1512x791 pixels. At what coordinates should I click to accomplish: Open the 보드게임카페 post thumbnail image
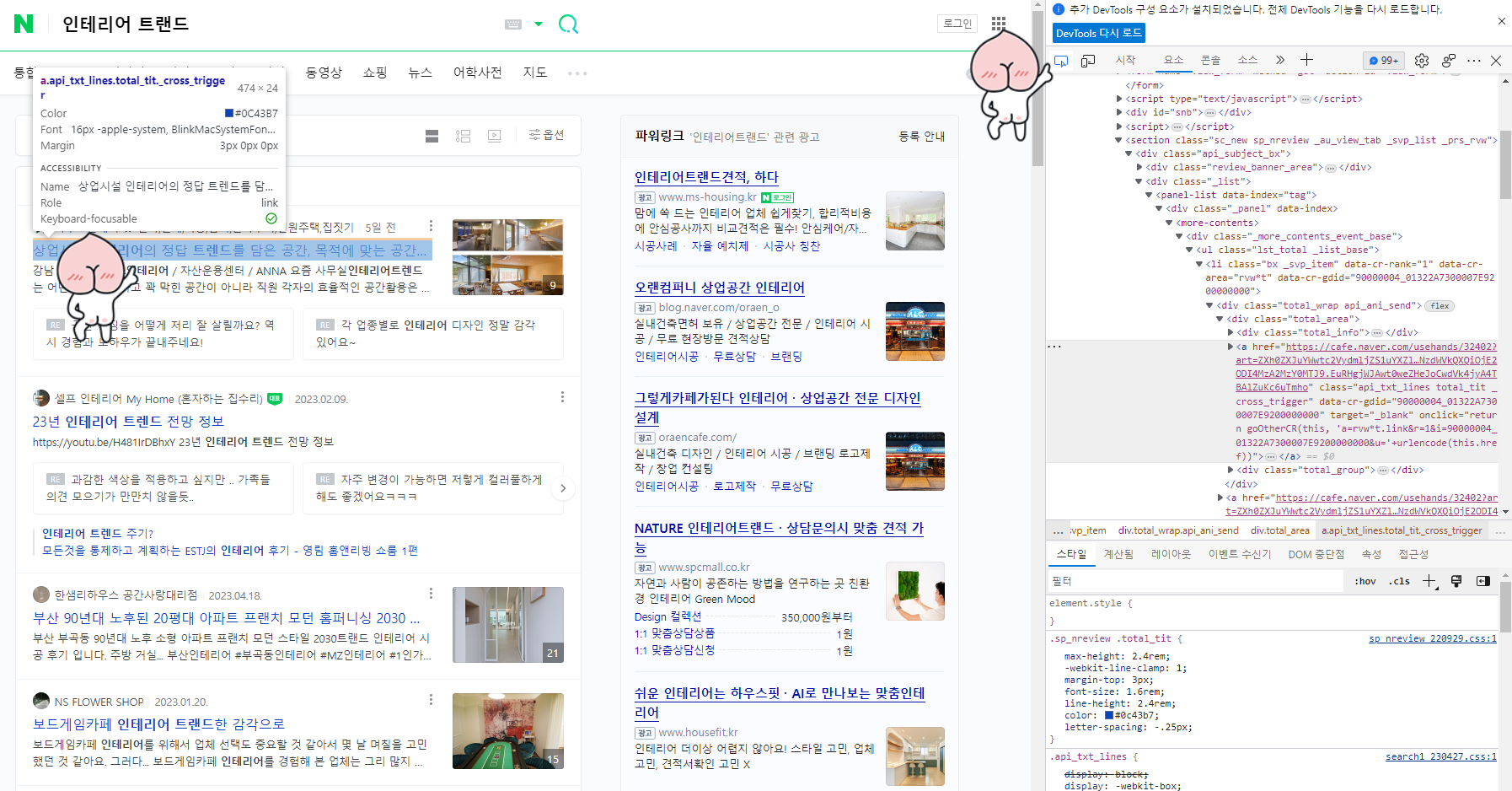508,731
